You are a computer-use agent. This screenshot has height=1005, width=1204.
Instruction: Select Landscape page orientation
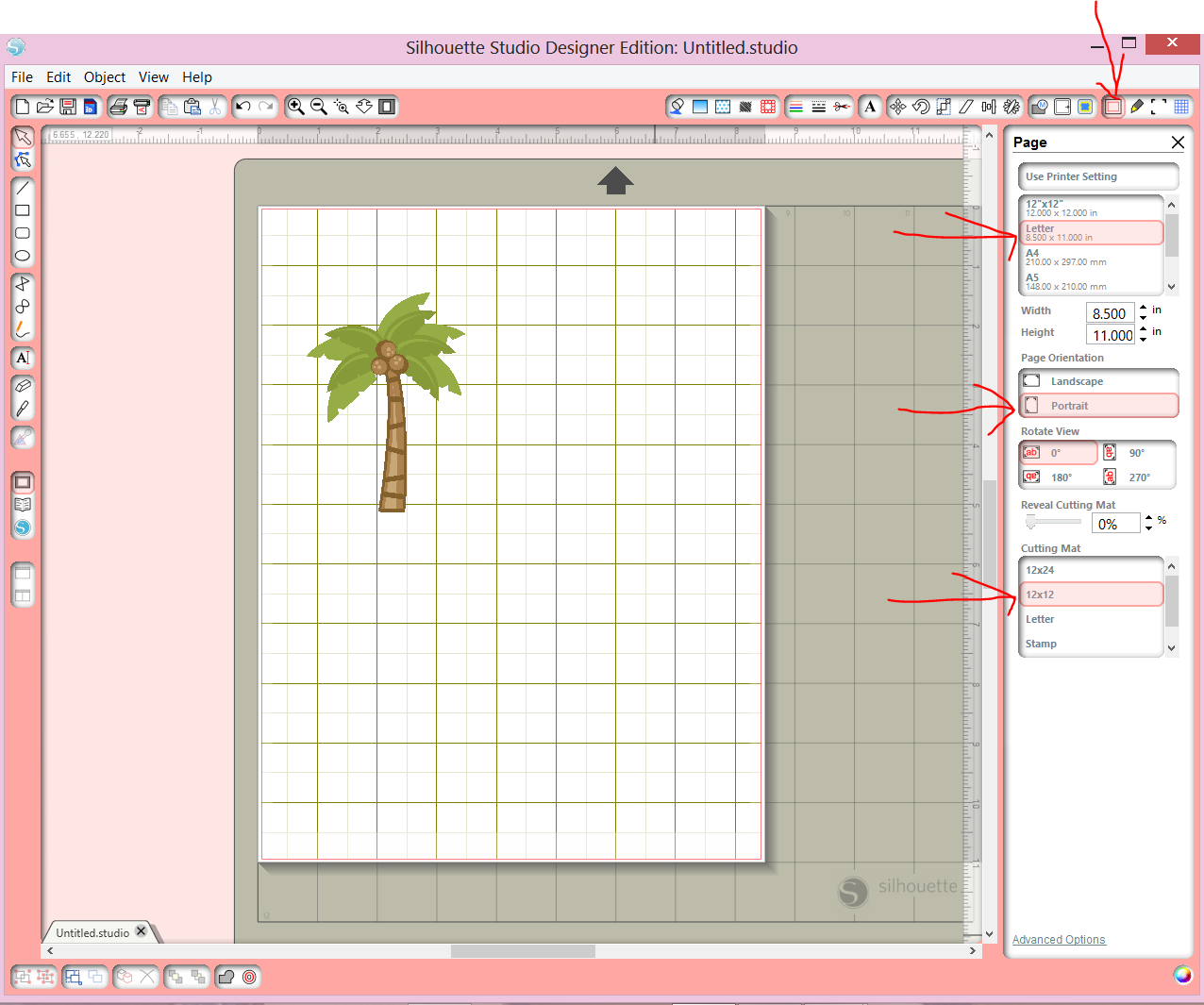coord(1098,381)
